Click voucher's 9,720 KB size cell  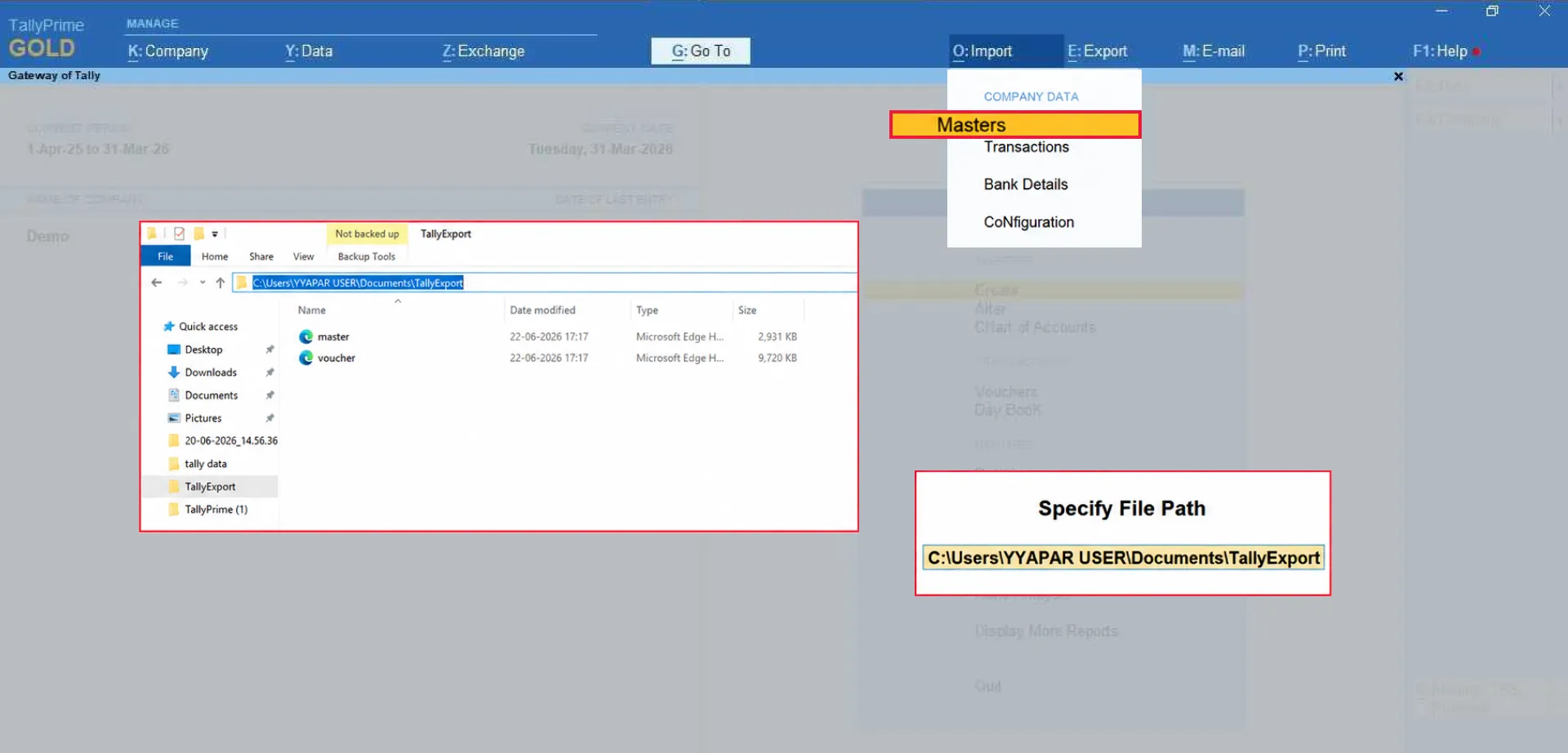point(777,358)
